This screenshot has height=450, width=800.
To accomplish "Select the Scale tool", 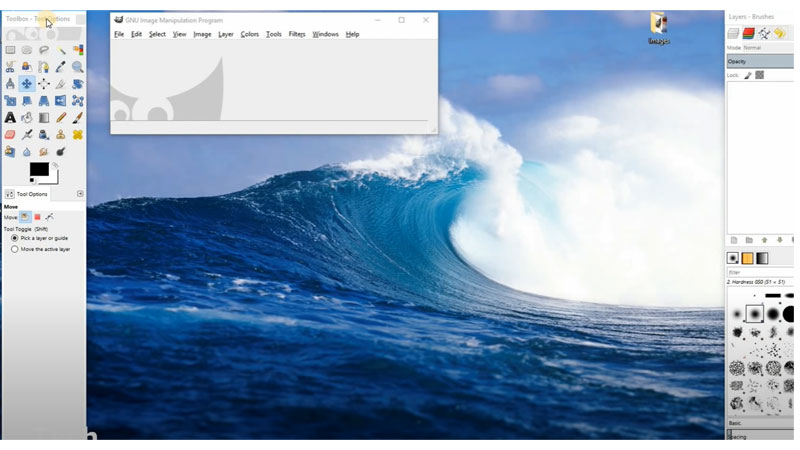I will pyautogui.click(x=10, y=101).
